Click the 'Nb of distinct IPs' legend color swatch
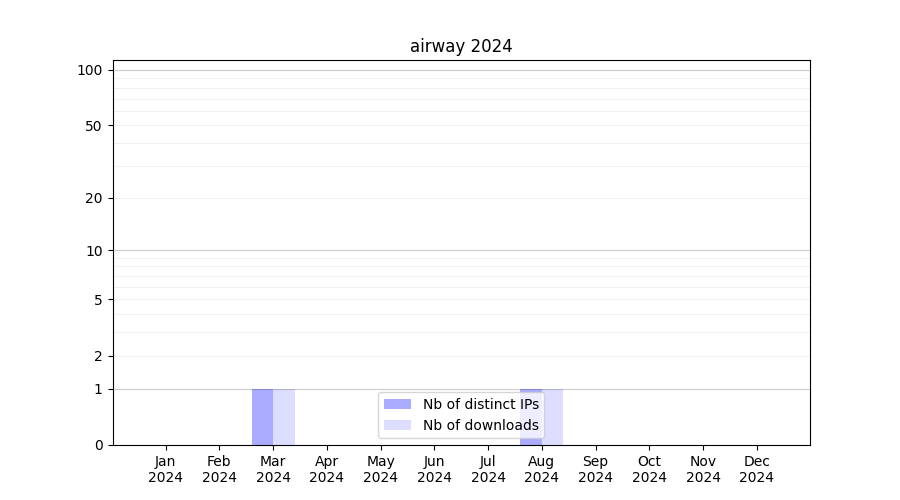Viewport: 900px width, 500px height. click(397, 404)
